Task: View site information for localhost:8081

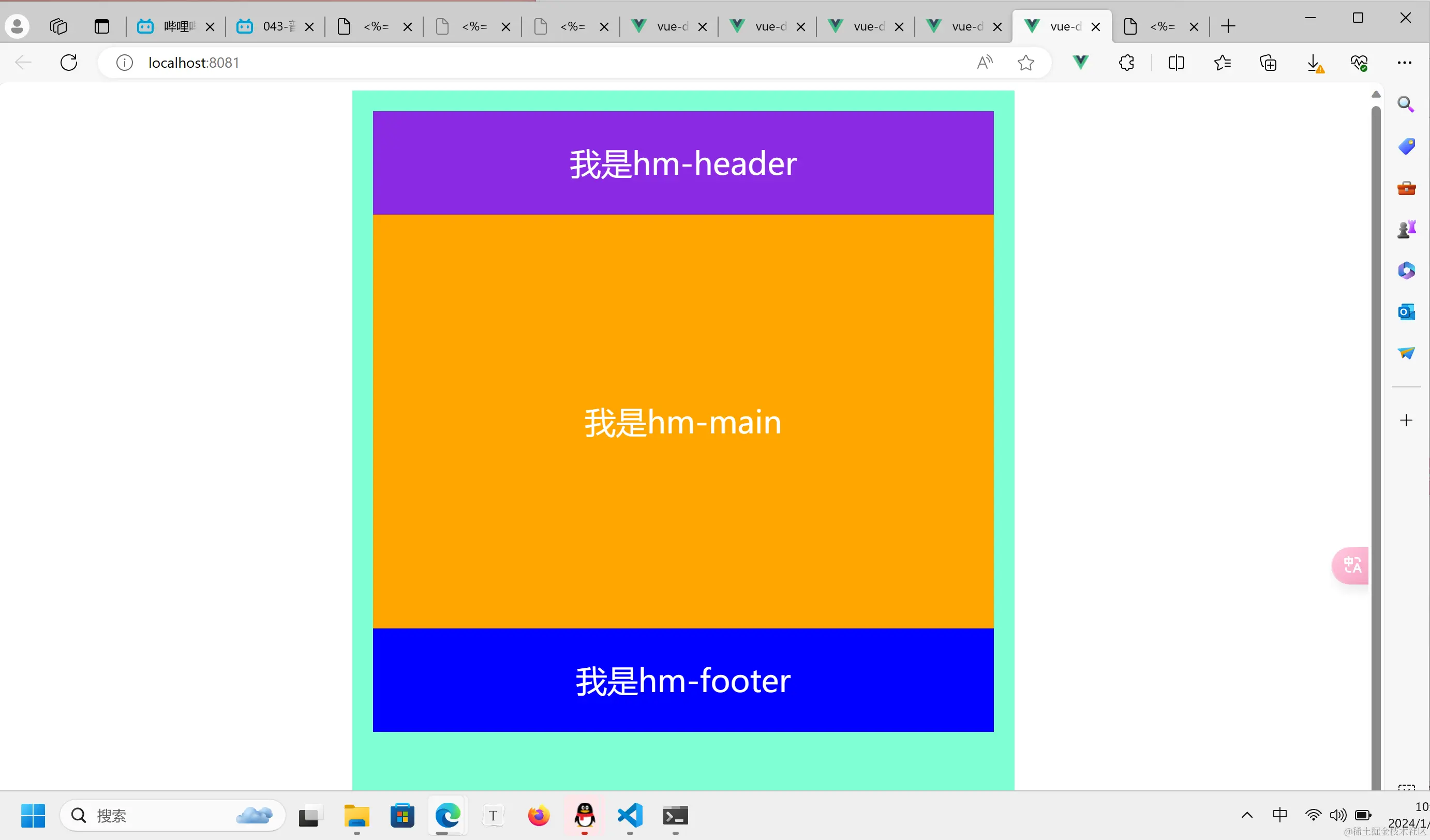Action: click(x=125, y=63)
